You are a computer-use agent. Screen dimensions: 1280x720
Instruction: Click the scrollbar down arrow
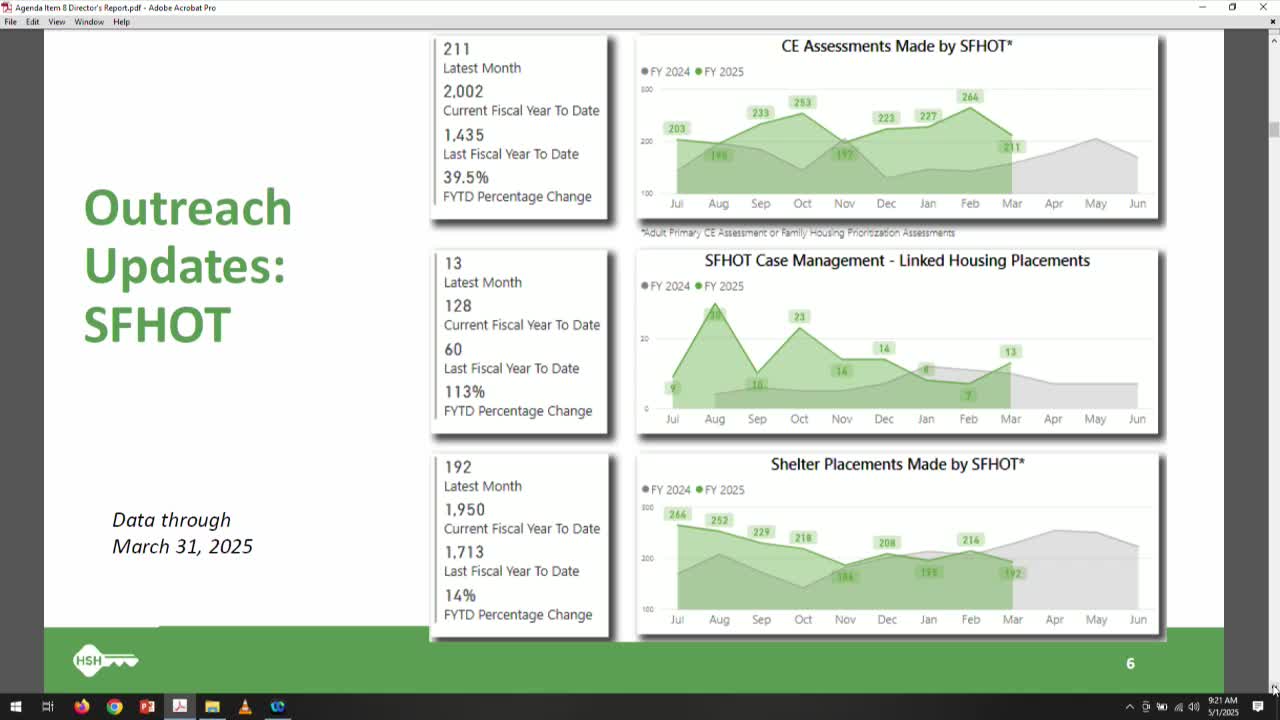[x=1274, y=687]
